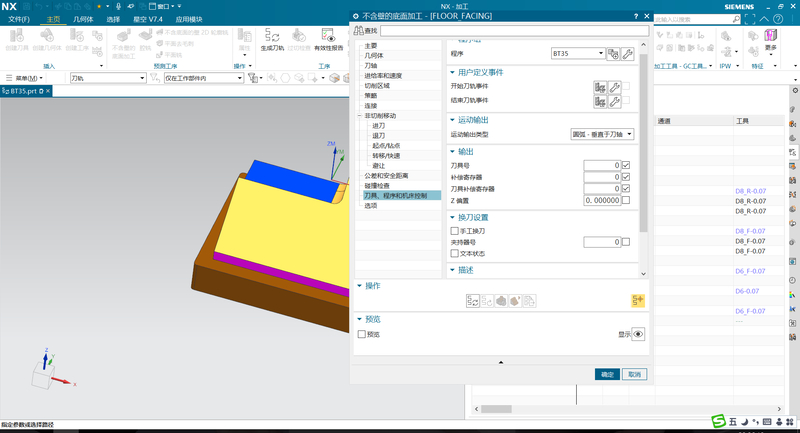Click the selection filter funnel icon by 刀轨
Image resolution: width=800 pixels, height=433 pixels.
point(154,78)
